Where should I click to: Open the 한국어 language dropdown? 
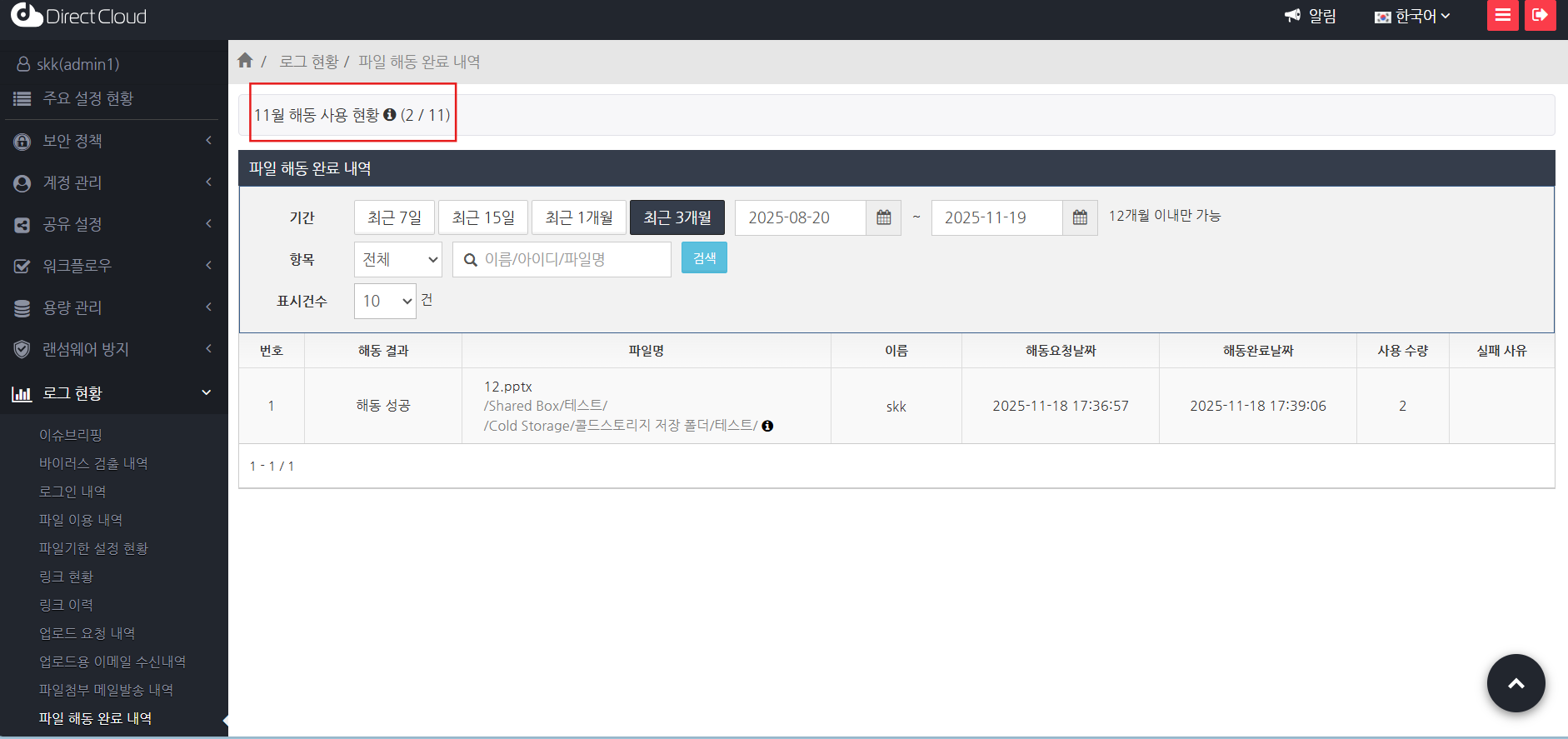1413,17
